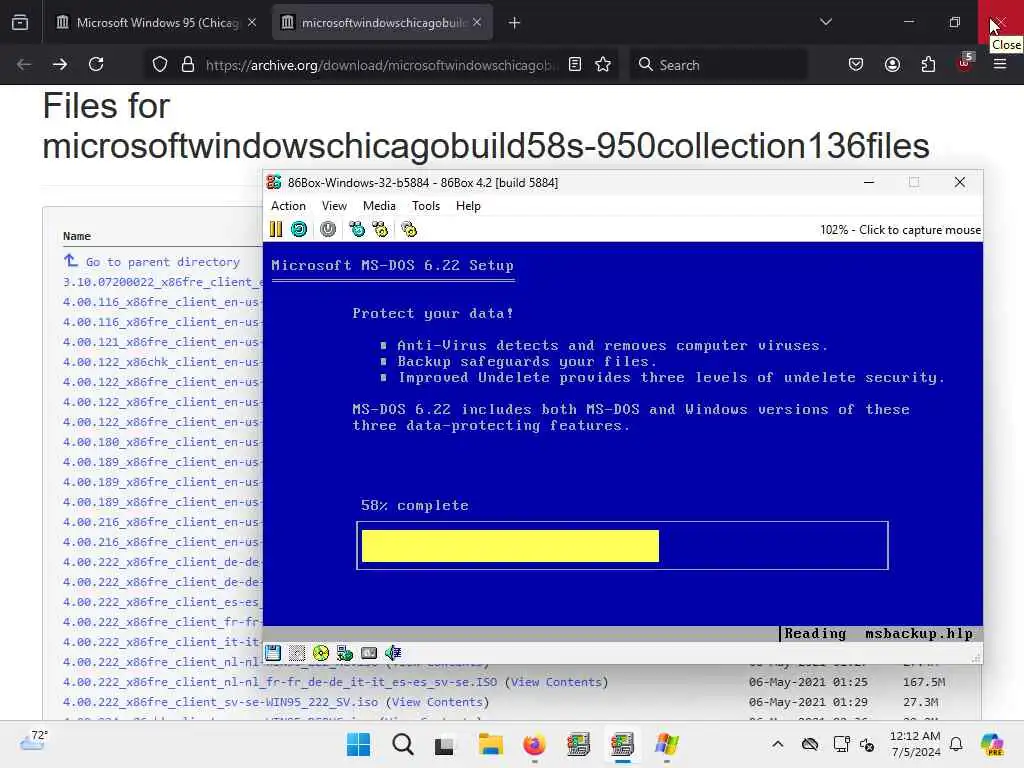The image size is (1024, 768).
Task: Bookmark this page with the star
Action: (x=603, y=64)
